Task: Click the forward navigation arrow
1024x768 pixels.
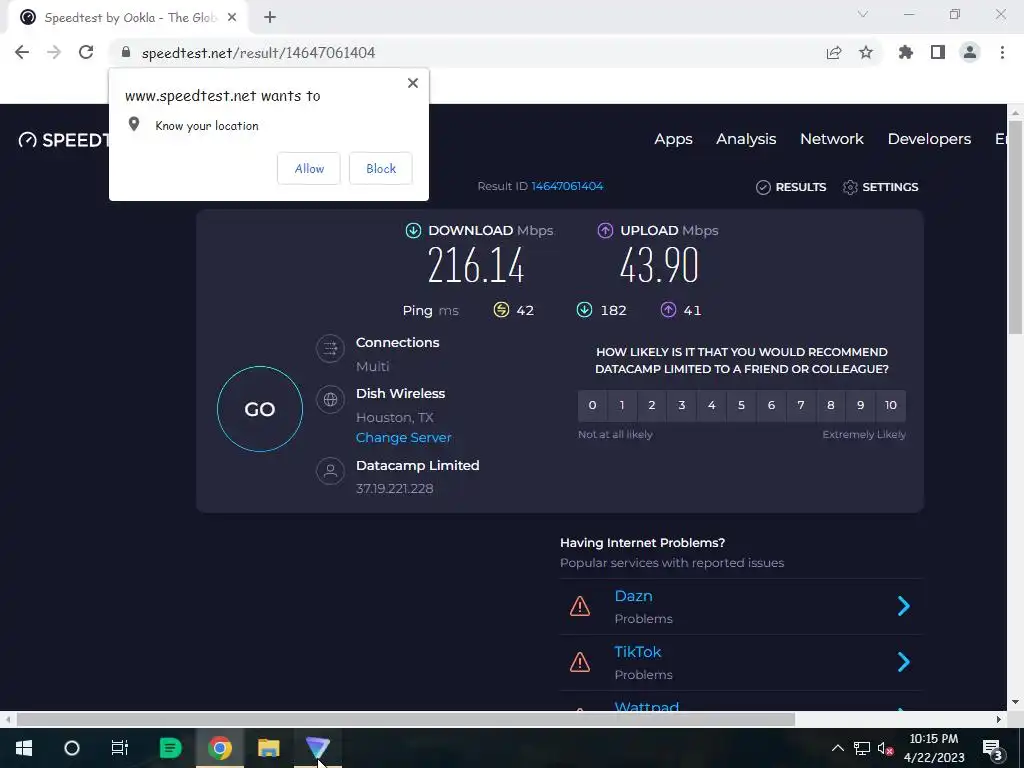Action: point(54,52)
